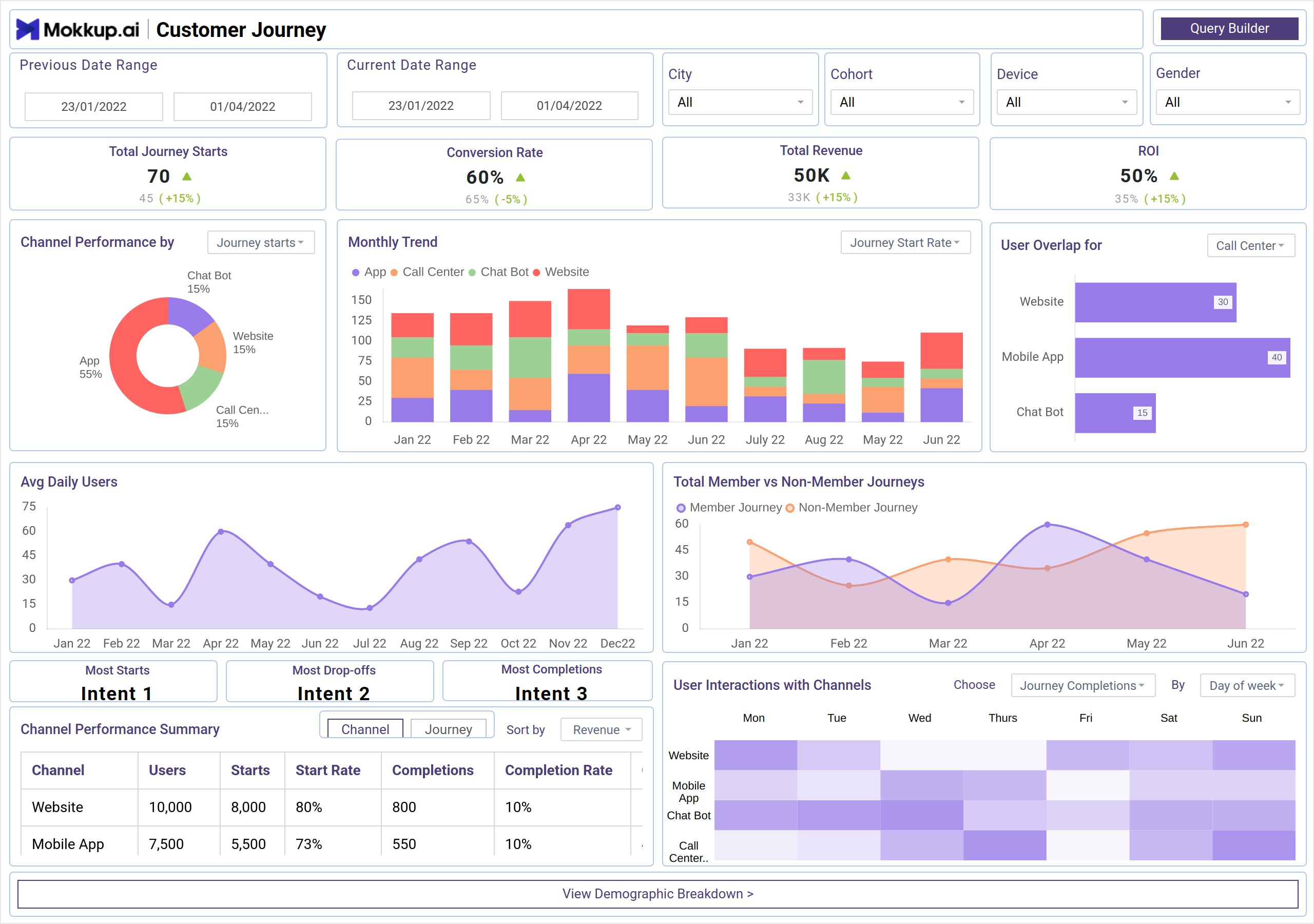Click the Most Starts Intent 1 card

tap(114, 681)
